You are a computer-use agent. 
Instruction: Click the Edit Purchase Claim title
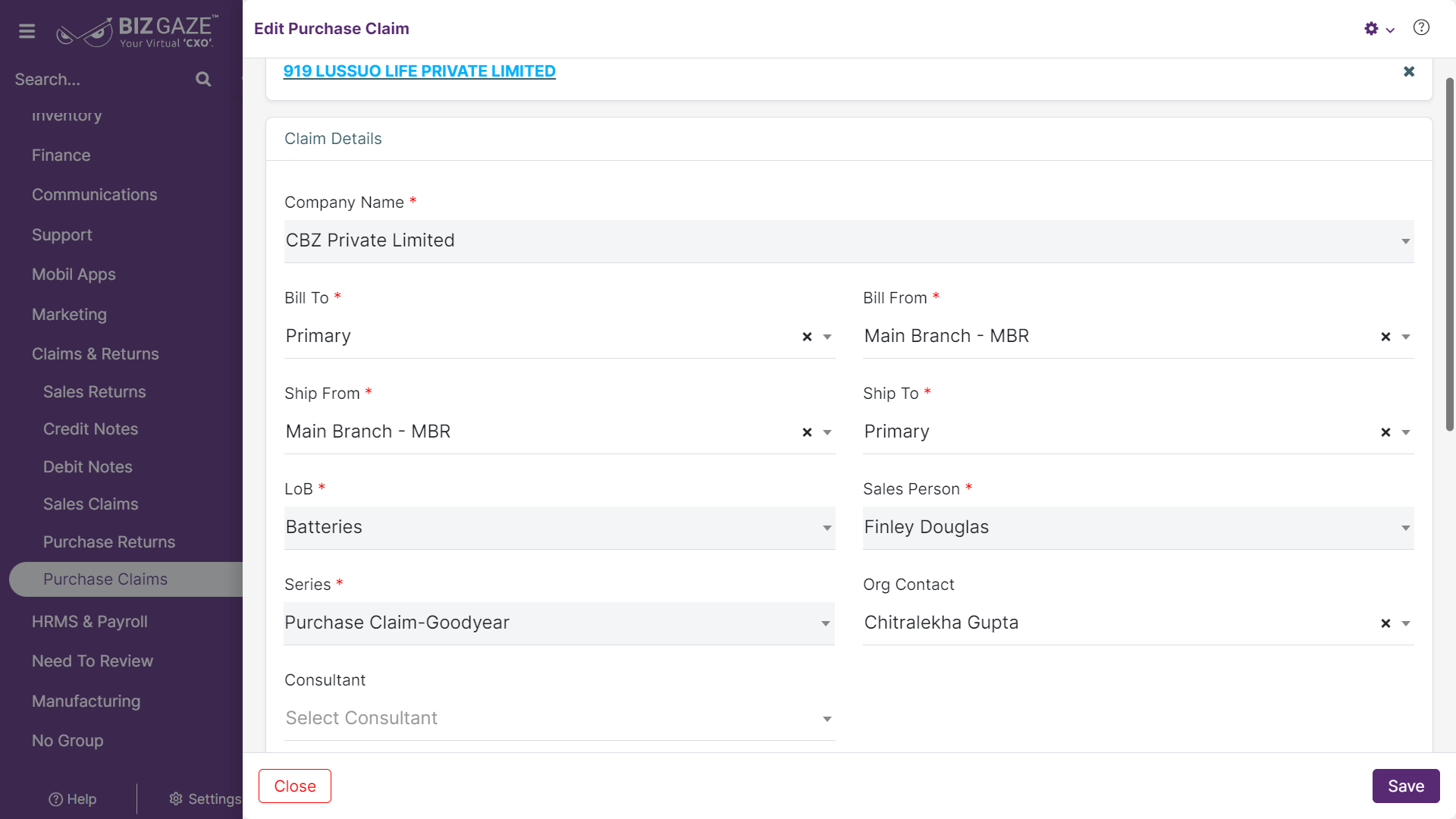pyautogui.click(x=331, y=29)
